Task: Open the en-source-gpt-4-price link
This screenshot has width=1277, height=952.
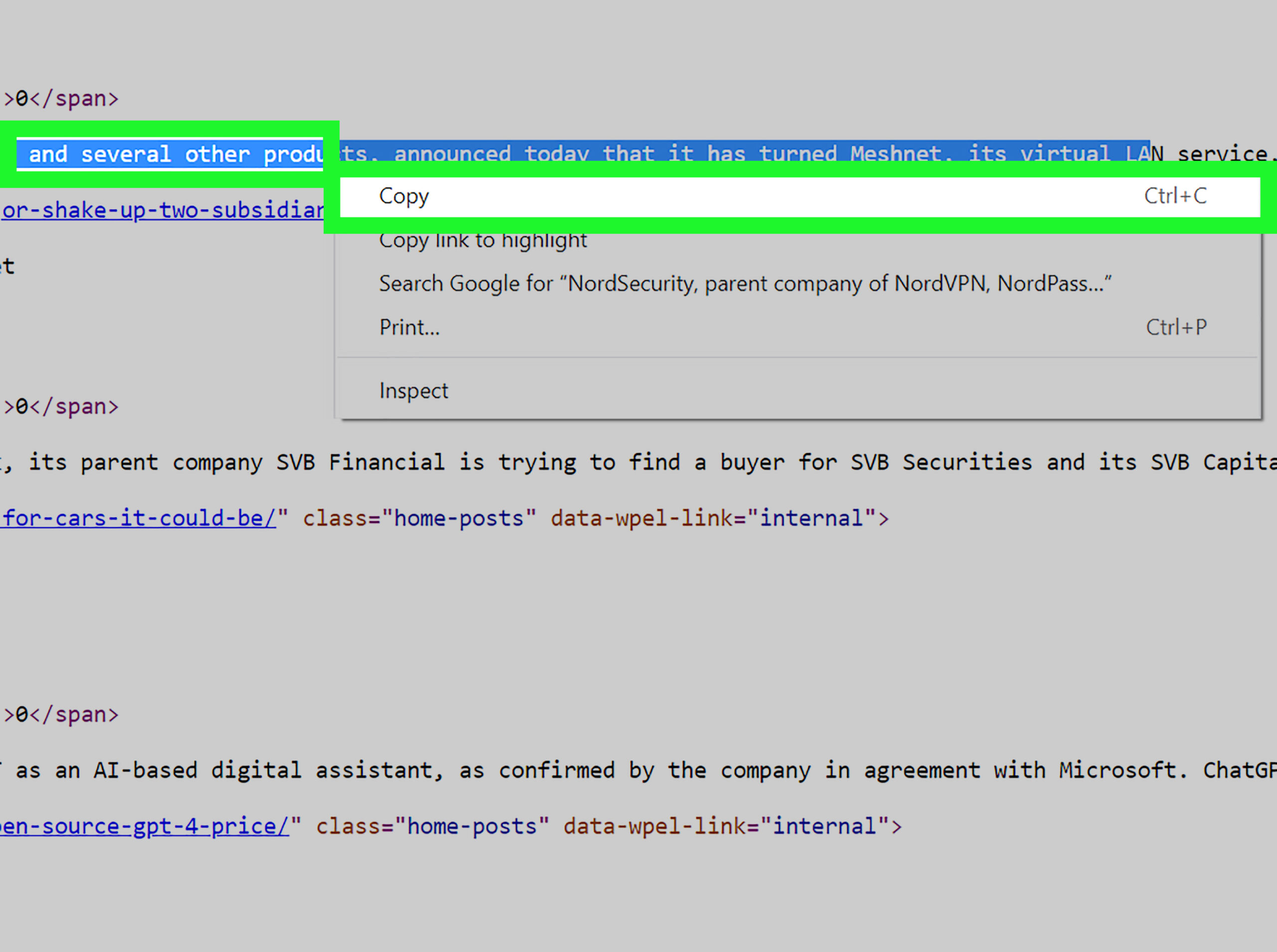Action: pyautogui.click(x=144, y=826)
